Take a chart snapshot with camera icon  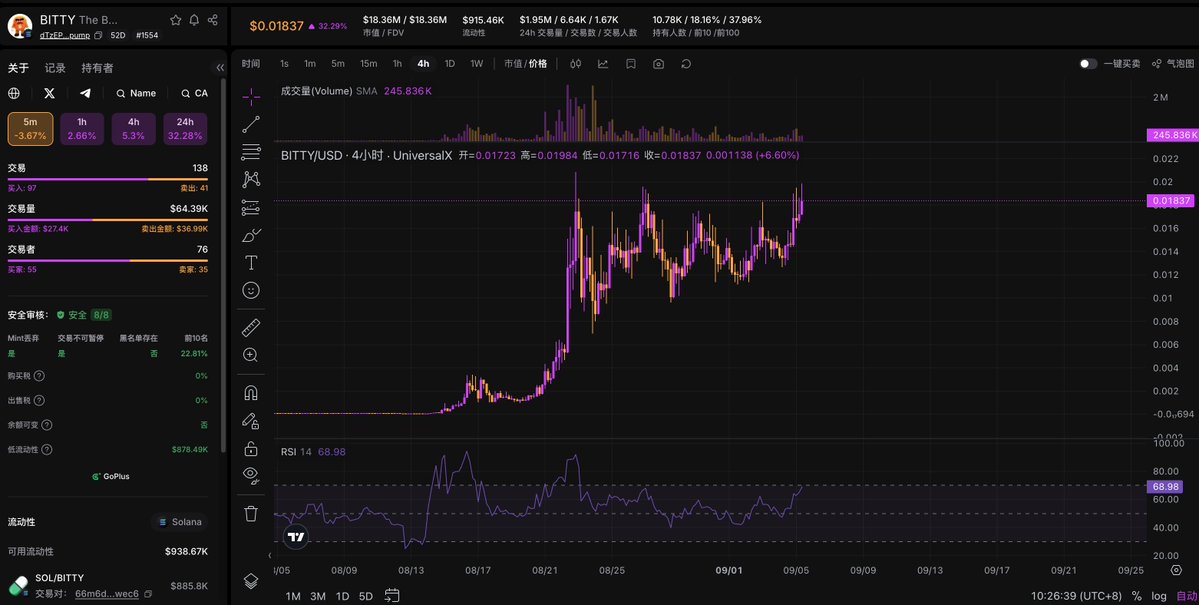point(658,64)
